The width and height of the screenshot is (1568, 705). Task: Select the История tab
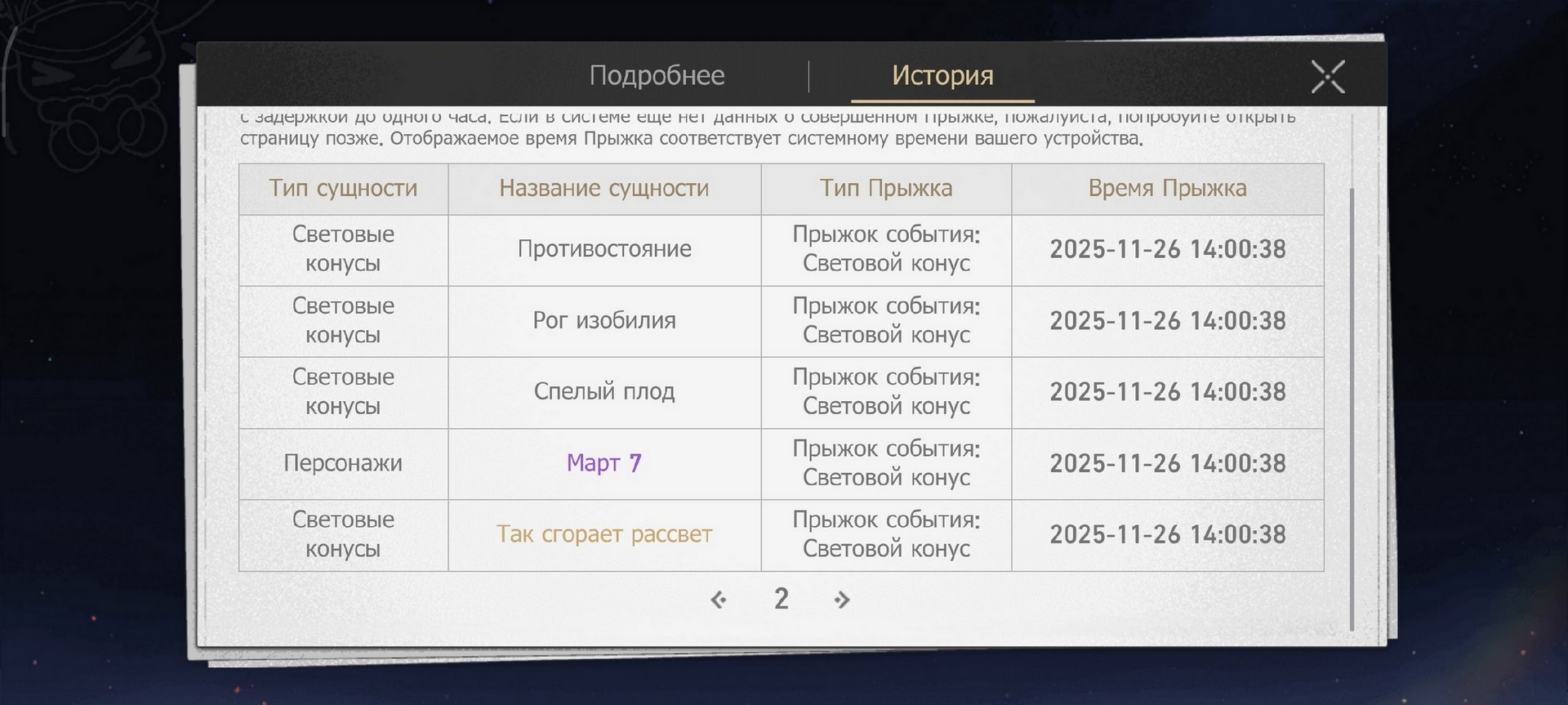pos(942,76)
